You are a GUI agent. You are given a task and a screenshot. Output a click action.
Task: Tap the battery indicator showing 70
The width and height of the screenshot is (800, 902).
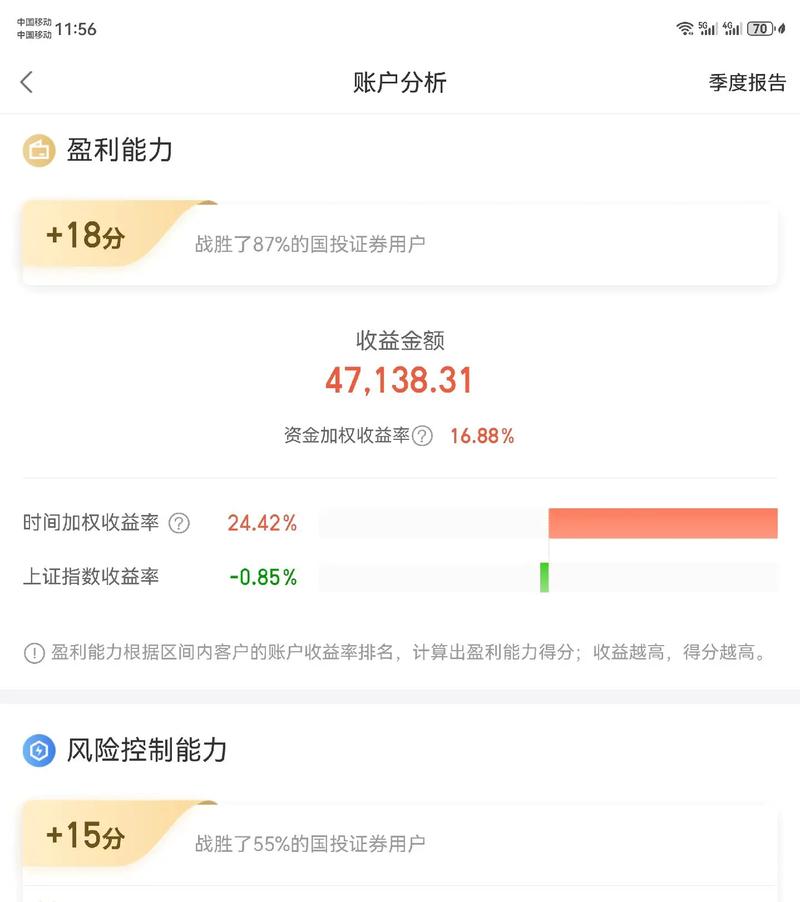[762, 29]
